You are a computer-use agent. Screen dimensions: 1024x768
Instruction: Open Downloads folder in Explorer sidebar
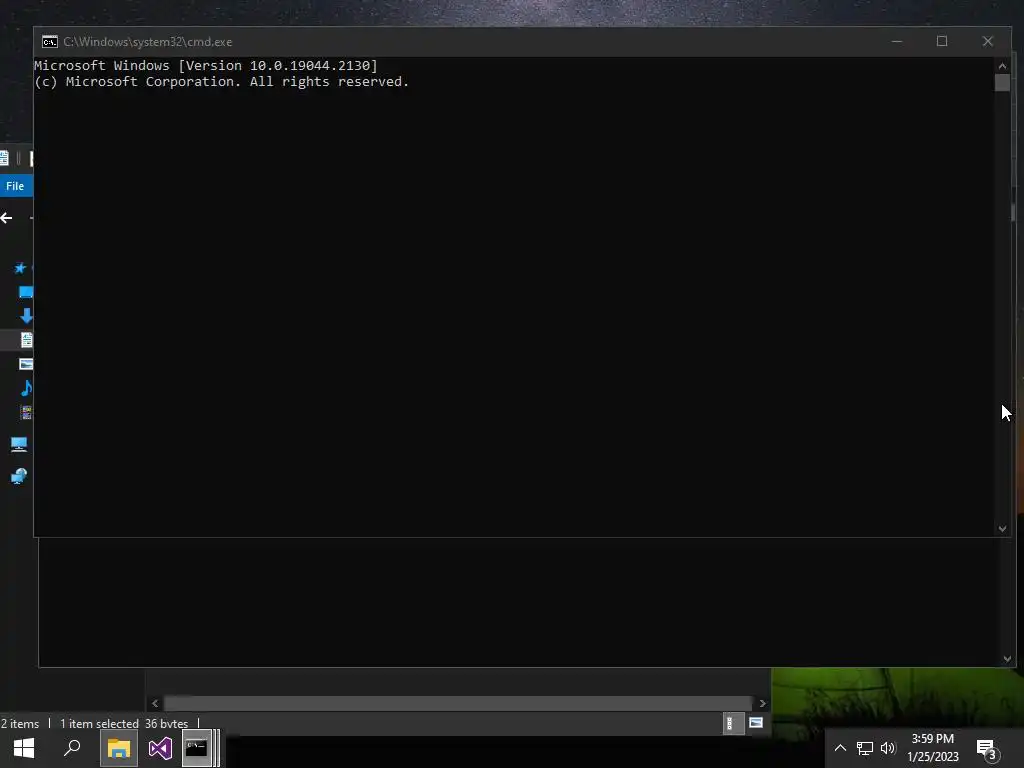tap(26, 316)
